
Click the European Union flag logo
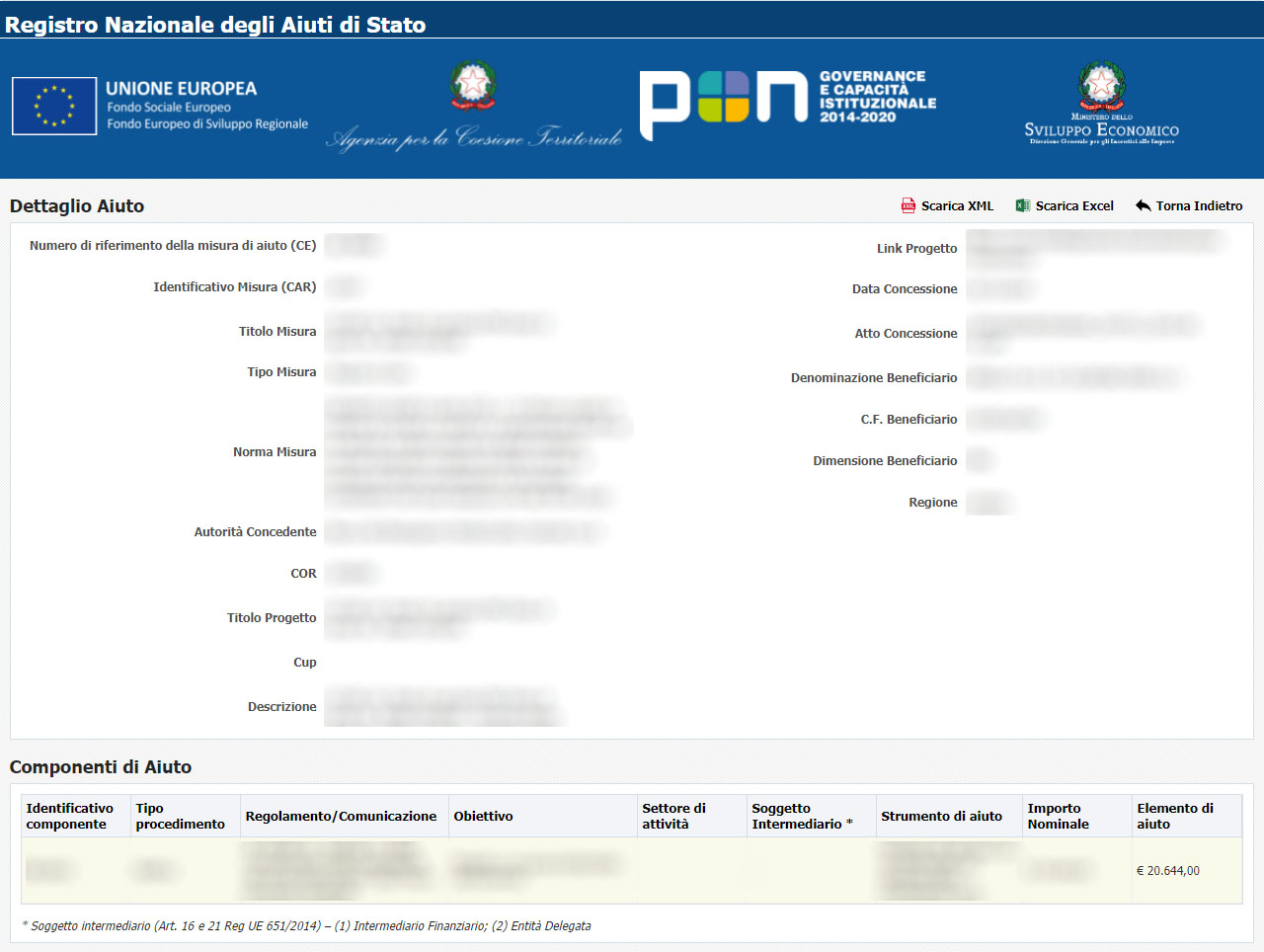coord(54,106)
